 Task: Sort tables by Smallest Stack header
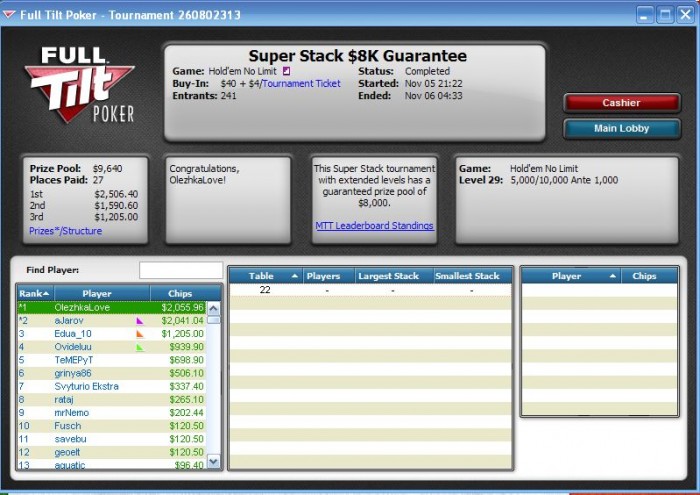pyautogui.click(x=473, y=276)
